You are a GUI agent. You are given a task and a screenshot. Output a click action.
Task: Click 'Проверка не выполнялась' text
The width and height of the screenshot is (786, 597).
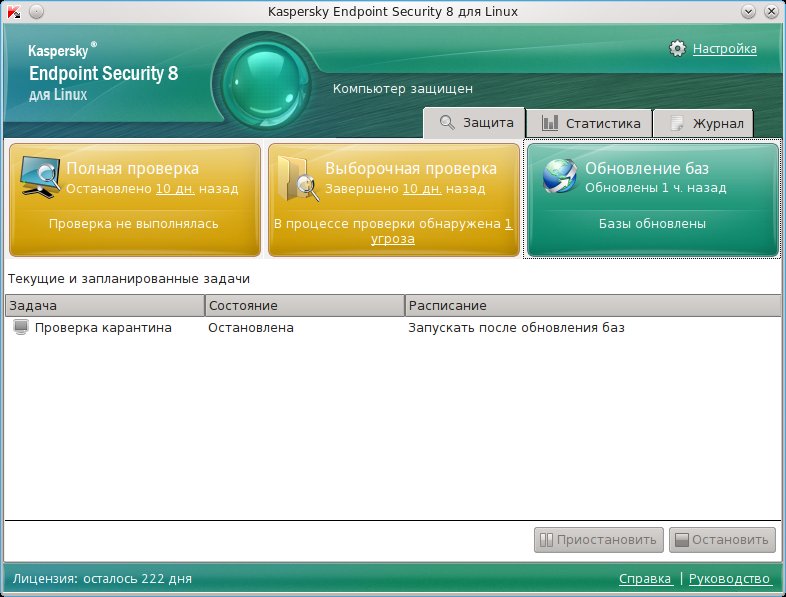(x=133, y=224)
